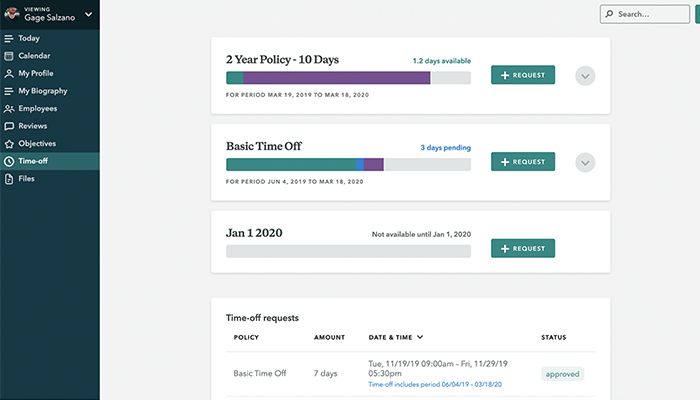
Task: Click the Files document icon
Action: pos(9,179)
